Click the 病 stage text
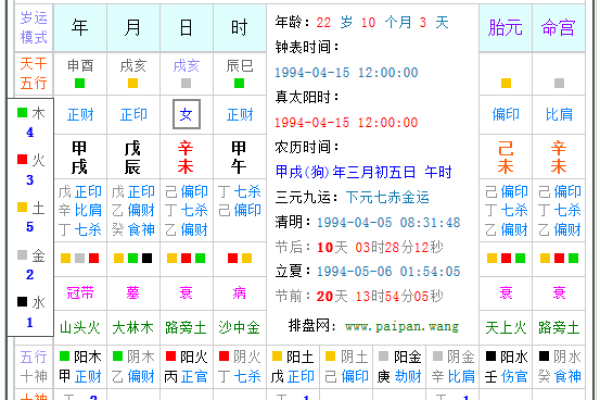 point(239,293)
